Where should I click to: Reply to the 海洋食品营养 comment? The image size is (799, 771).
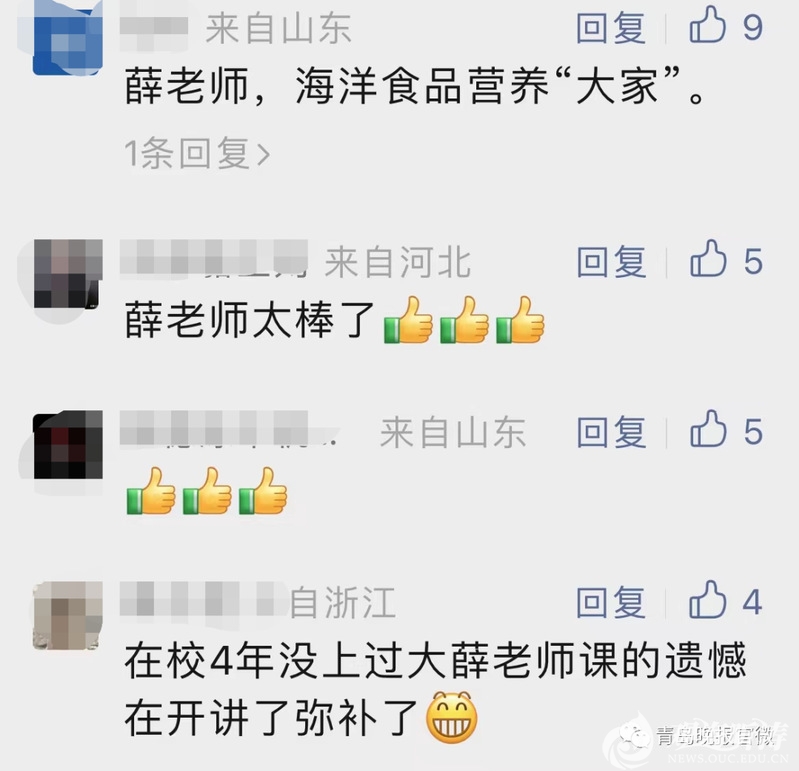click(611, 27)
